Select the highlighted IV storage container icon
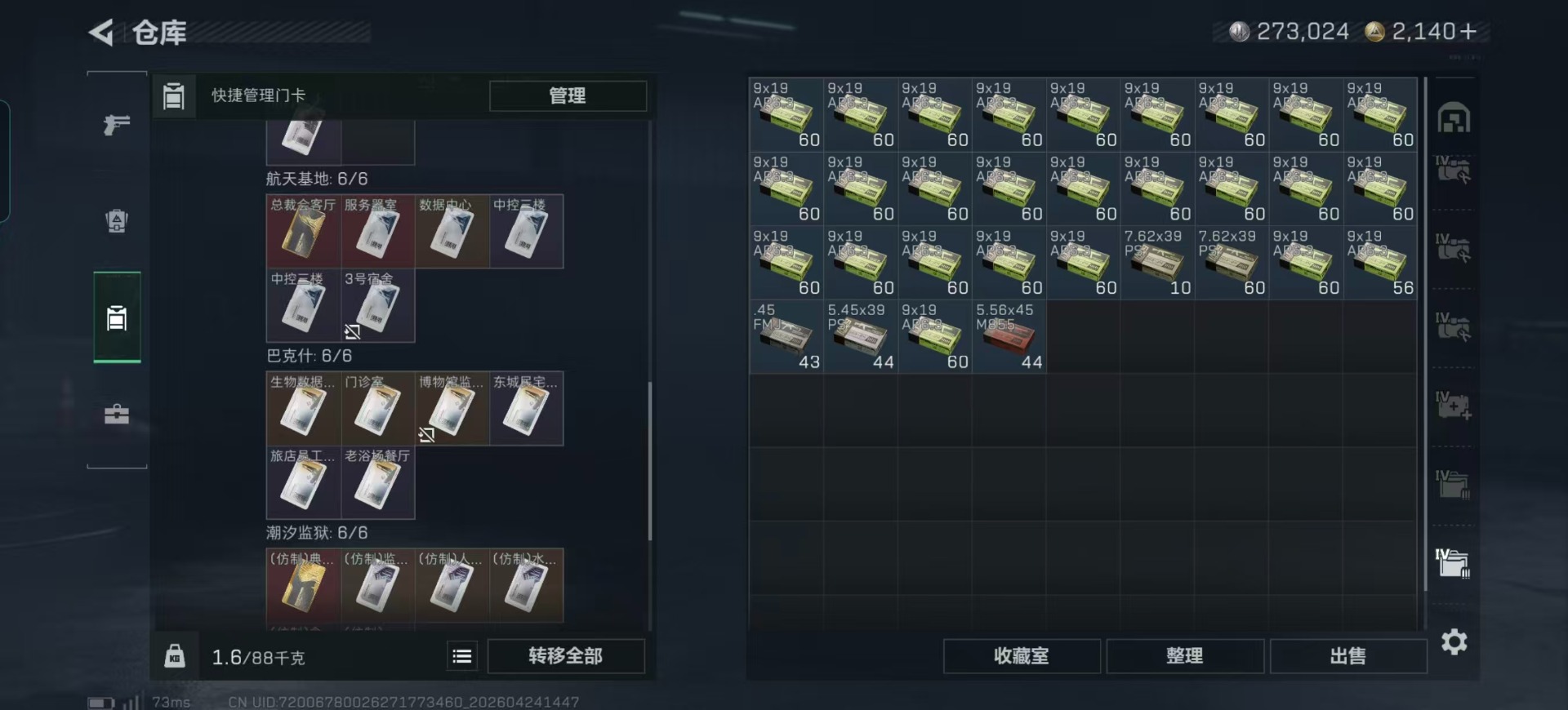 click(1454, 562)
